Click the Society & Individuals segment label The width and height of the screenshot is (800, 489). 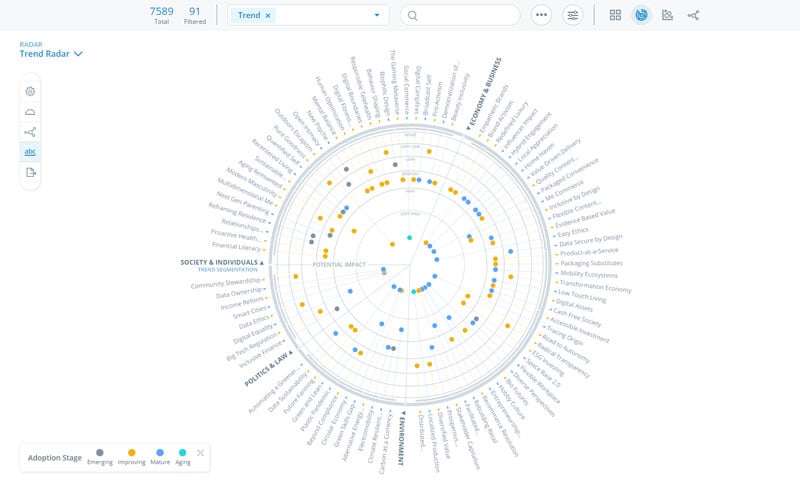pos(221,262)
